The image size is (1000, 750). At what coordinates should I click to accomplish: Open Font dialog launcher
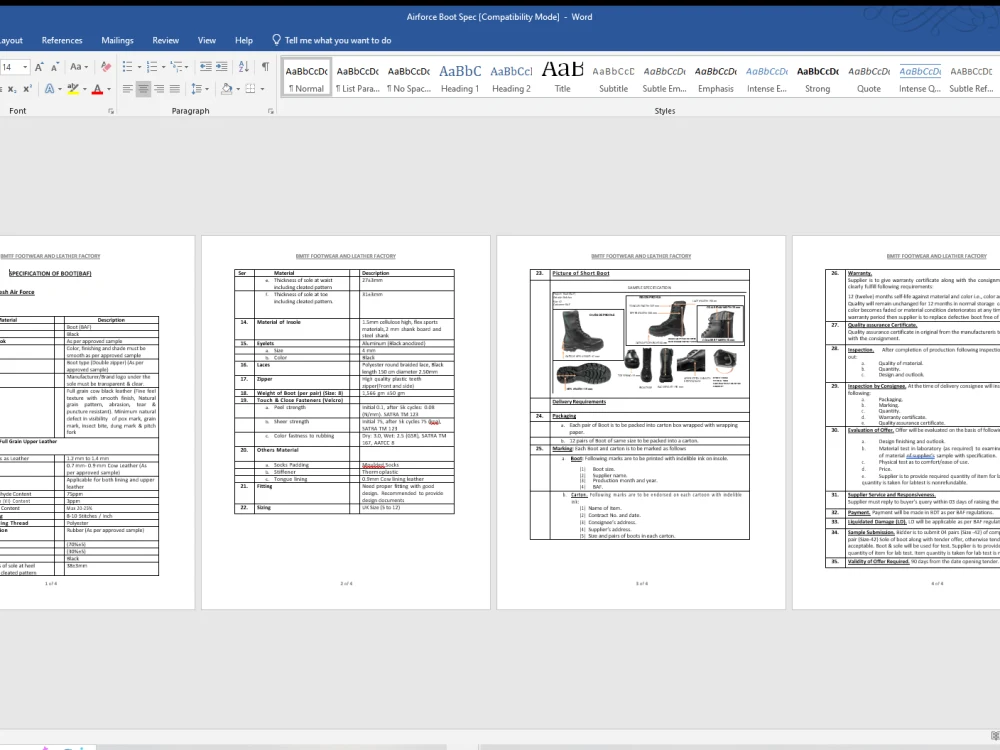[x=111, y=111]
